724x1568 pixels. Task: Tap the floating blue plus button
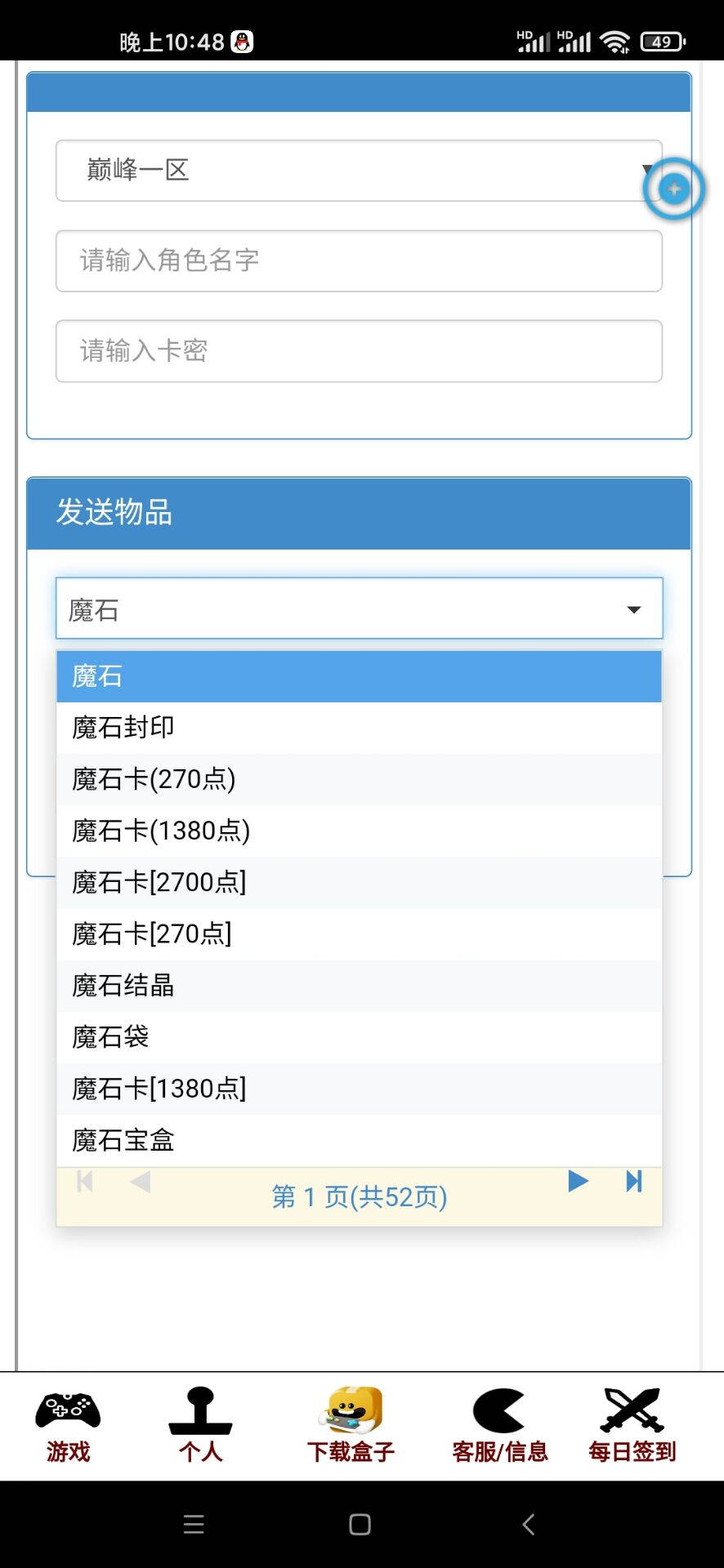[674, 189]
